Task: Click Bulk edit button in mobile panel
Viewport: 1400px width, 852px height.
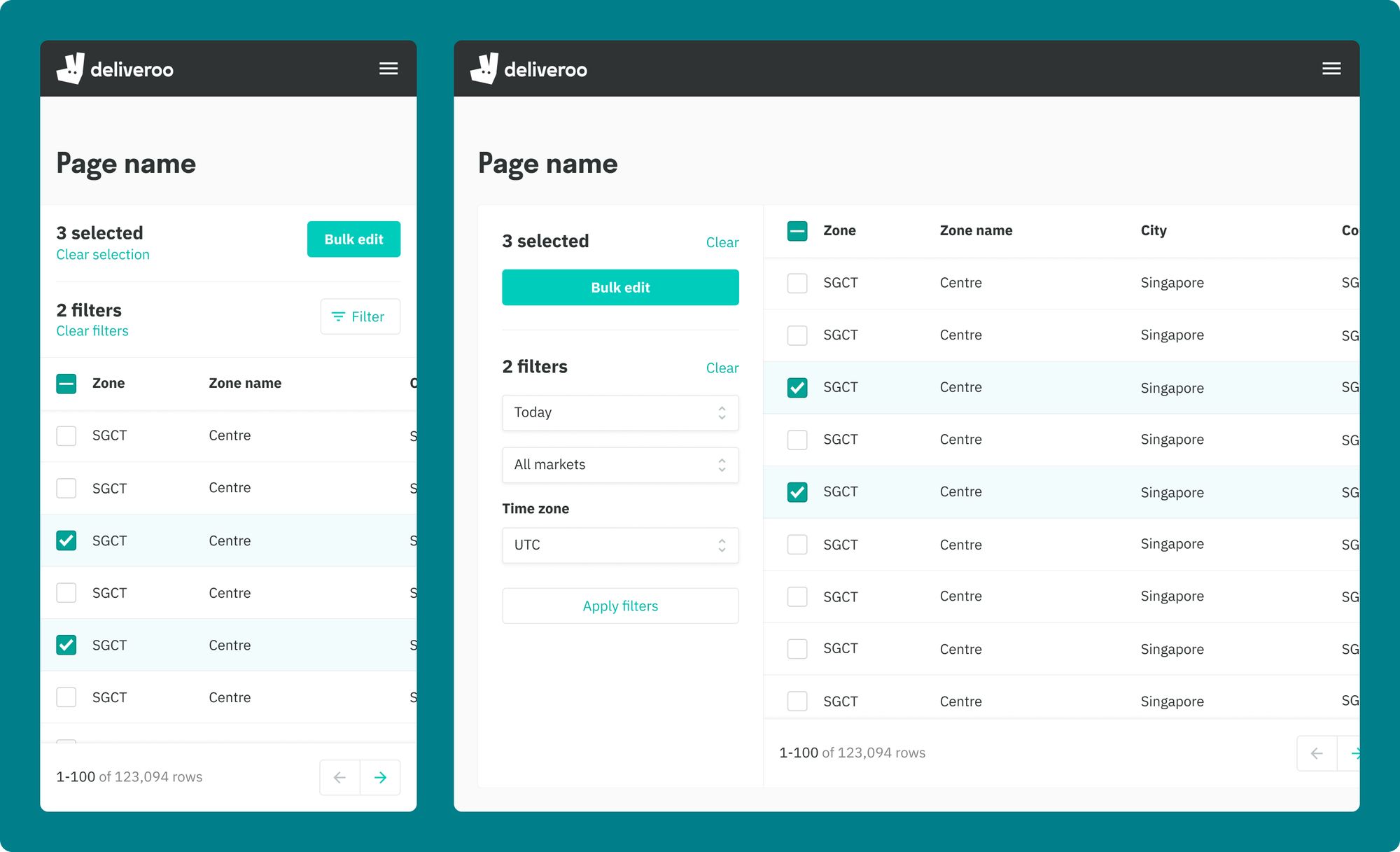Action: [x=353, y=239]
